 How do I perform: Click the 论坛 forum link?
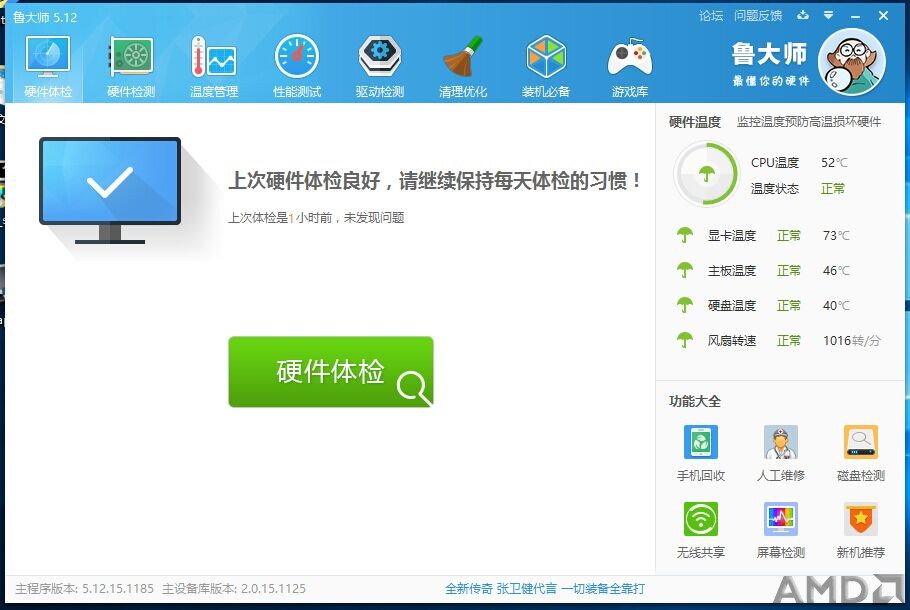click(x=711, y=16)
